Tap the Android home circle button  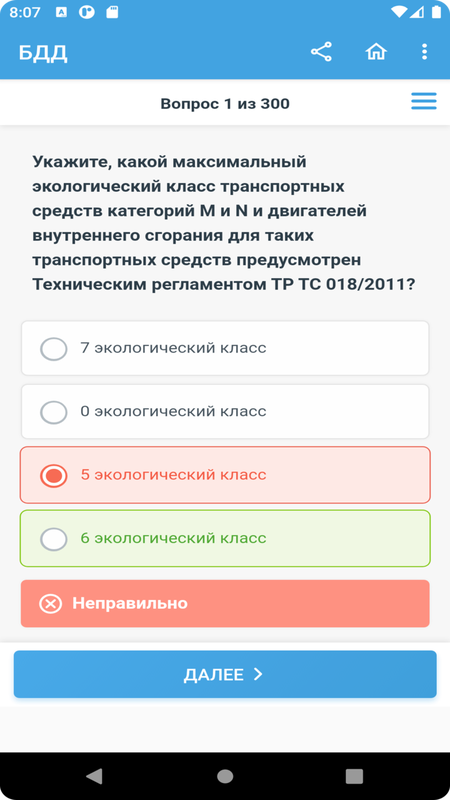pyautogui.click(x=225, y=776)
